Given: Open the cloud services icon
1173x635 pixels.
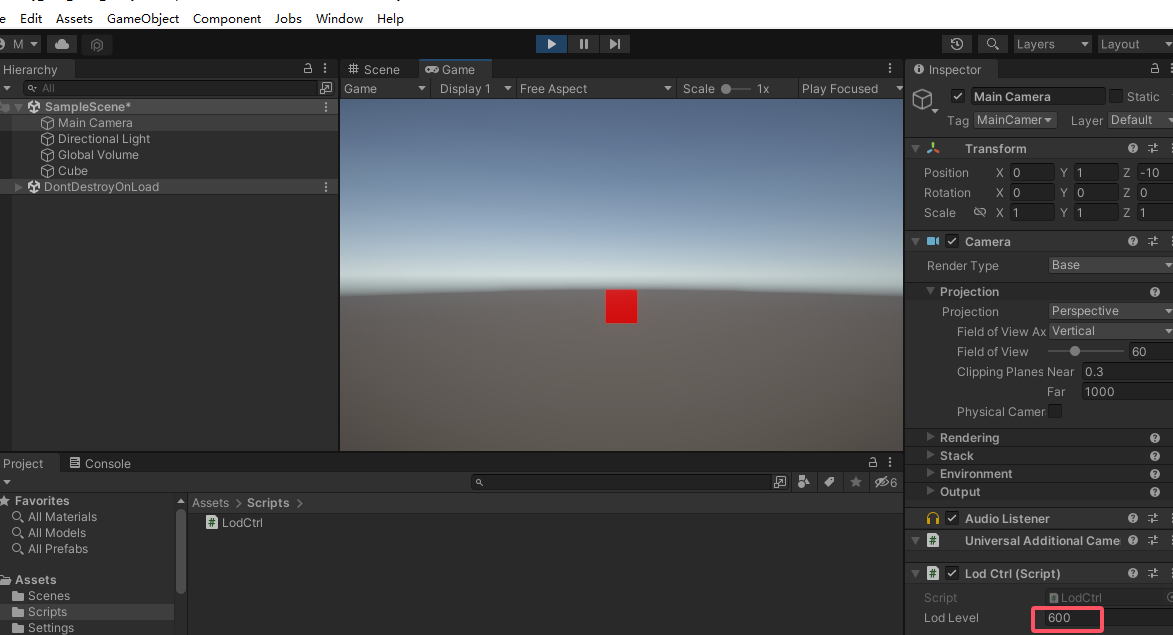Looking at the screenshot, I should (62, 44).
